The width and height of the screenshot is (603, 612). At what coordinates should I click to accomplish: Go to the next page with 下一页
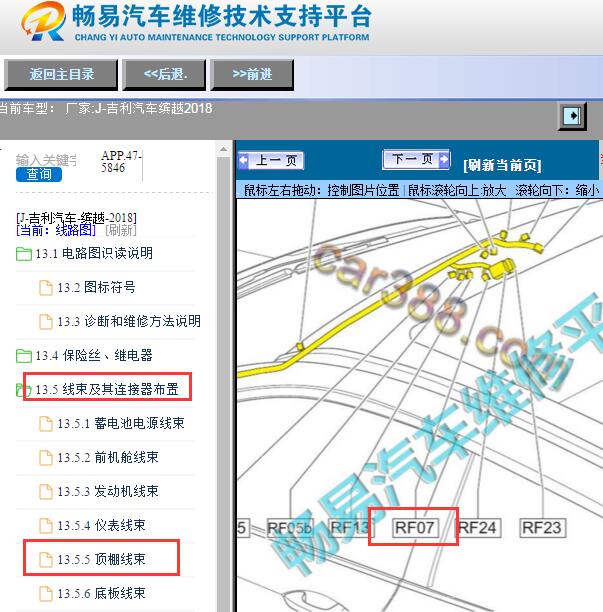tap(416, 159)
